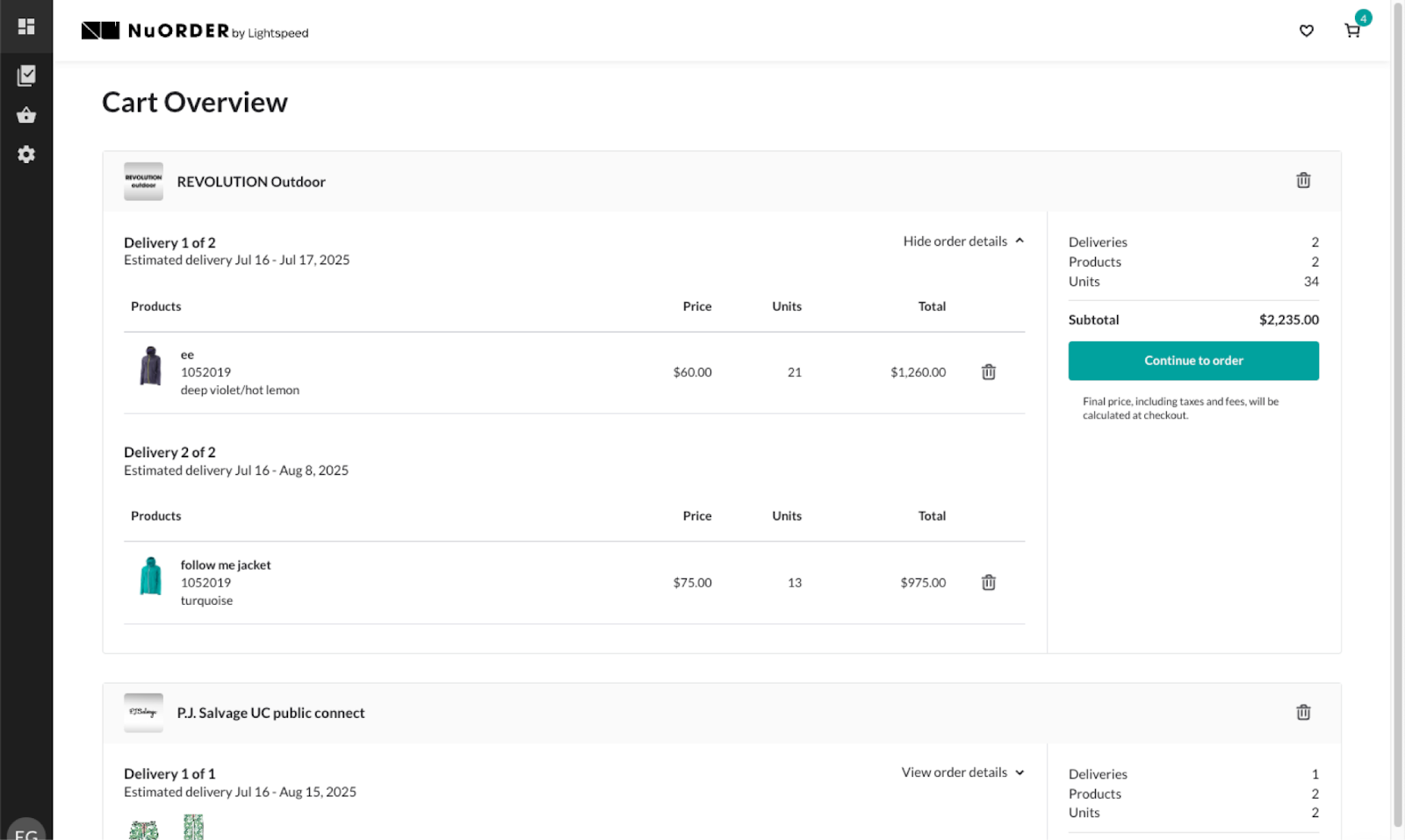The width and height of the screenshot is (1405, 840).
Task: View your favorites with the heart icon
Action: pyautogui.click(x=1306, y=31)
